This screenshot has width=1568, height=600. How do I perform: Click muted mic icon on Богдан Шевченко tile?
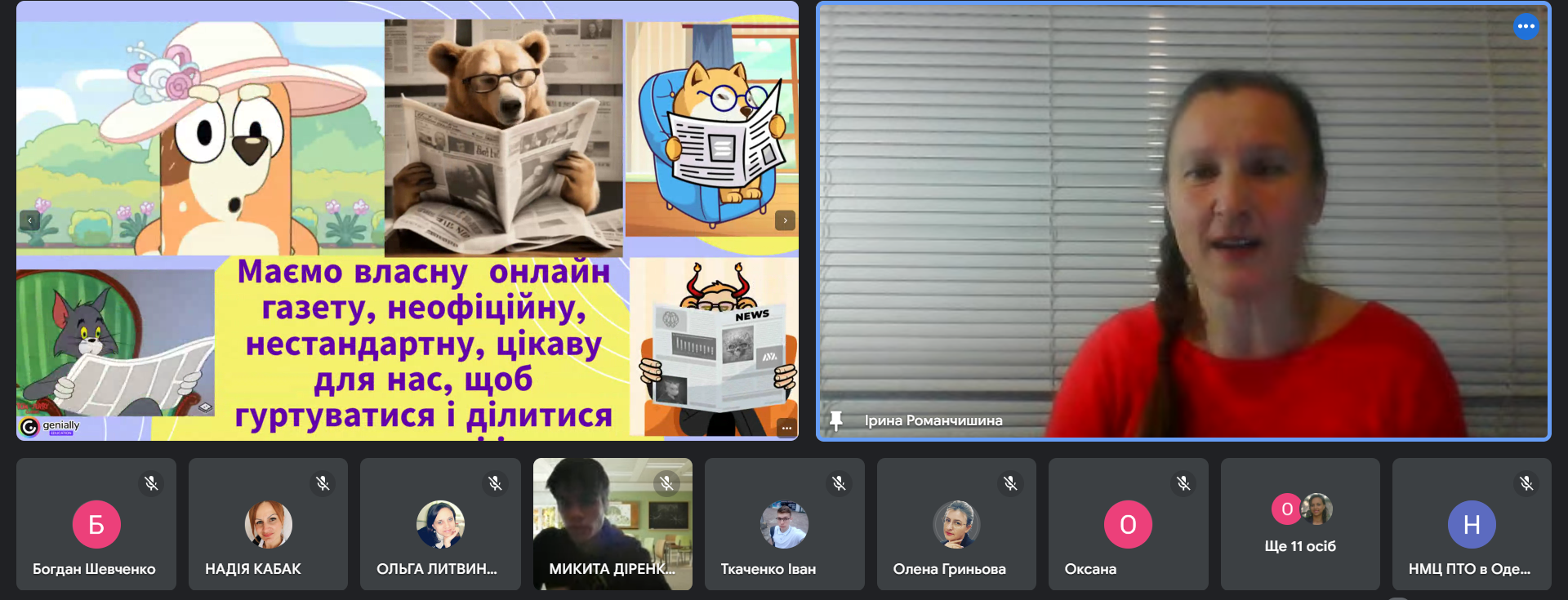coord(151,483)
